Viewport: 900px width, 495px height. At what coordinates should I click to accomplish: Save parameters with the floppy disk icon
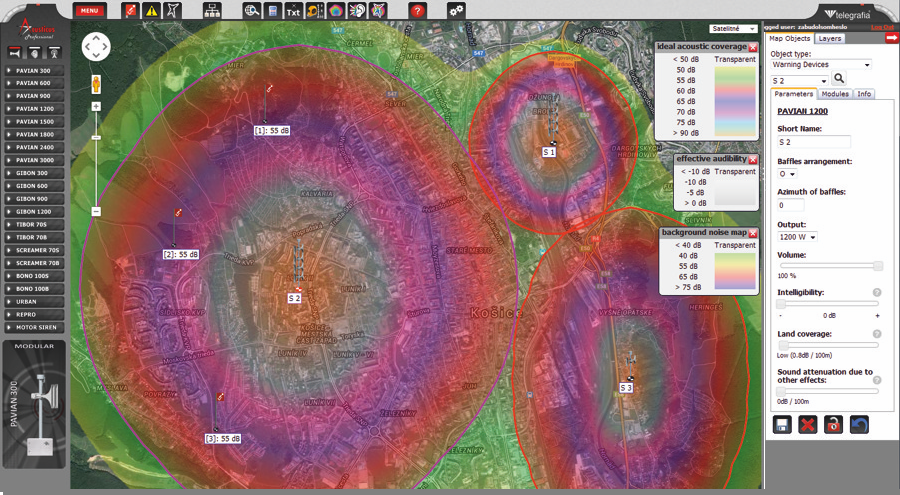point(783,425)
